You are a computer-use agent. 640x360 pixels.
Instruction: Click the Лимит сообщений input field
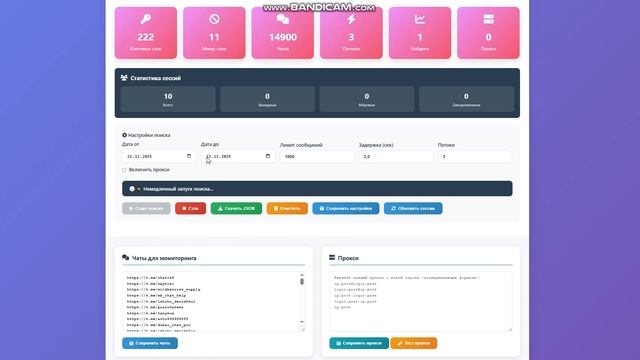click(x=317, y=156)
